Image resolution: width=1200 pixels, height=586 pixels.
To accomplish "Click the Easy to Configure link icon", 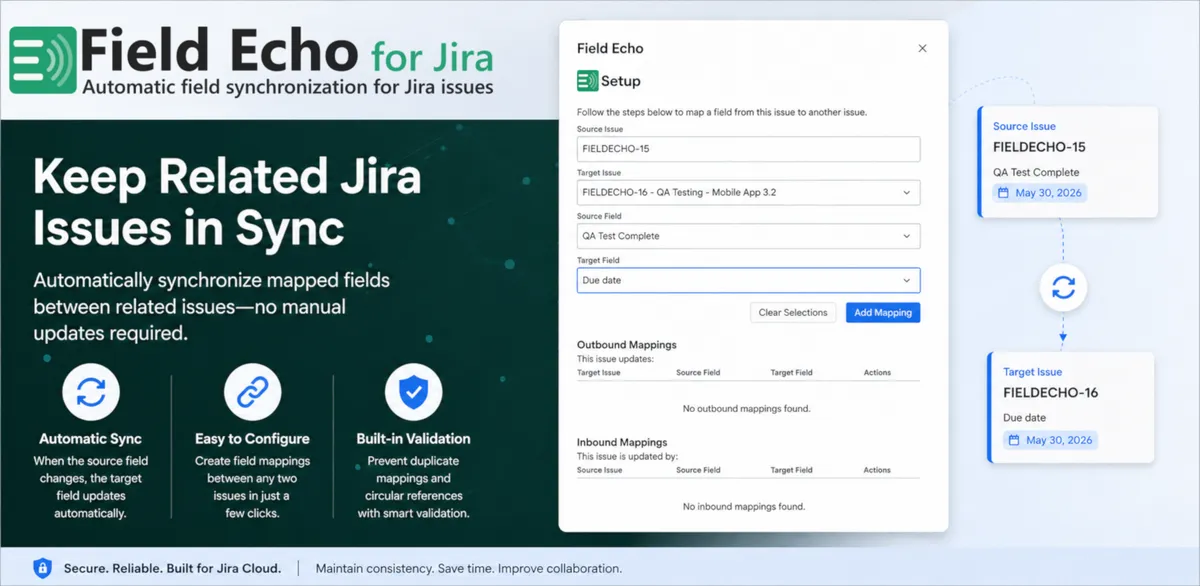I will click(252, 393).
